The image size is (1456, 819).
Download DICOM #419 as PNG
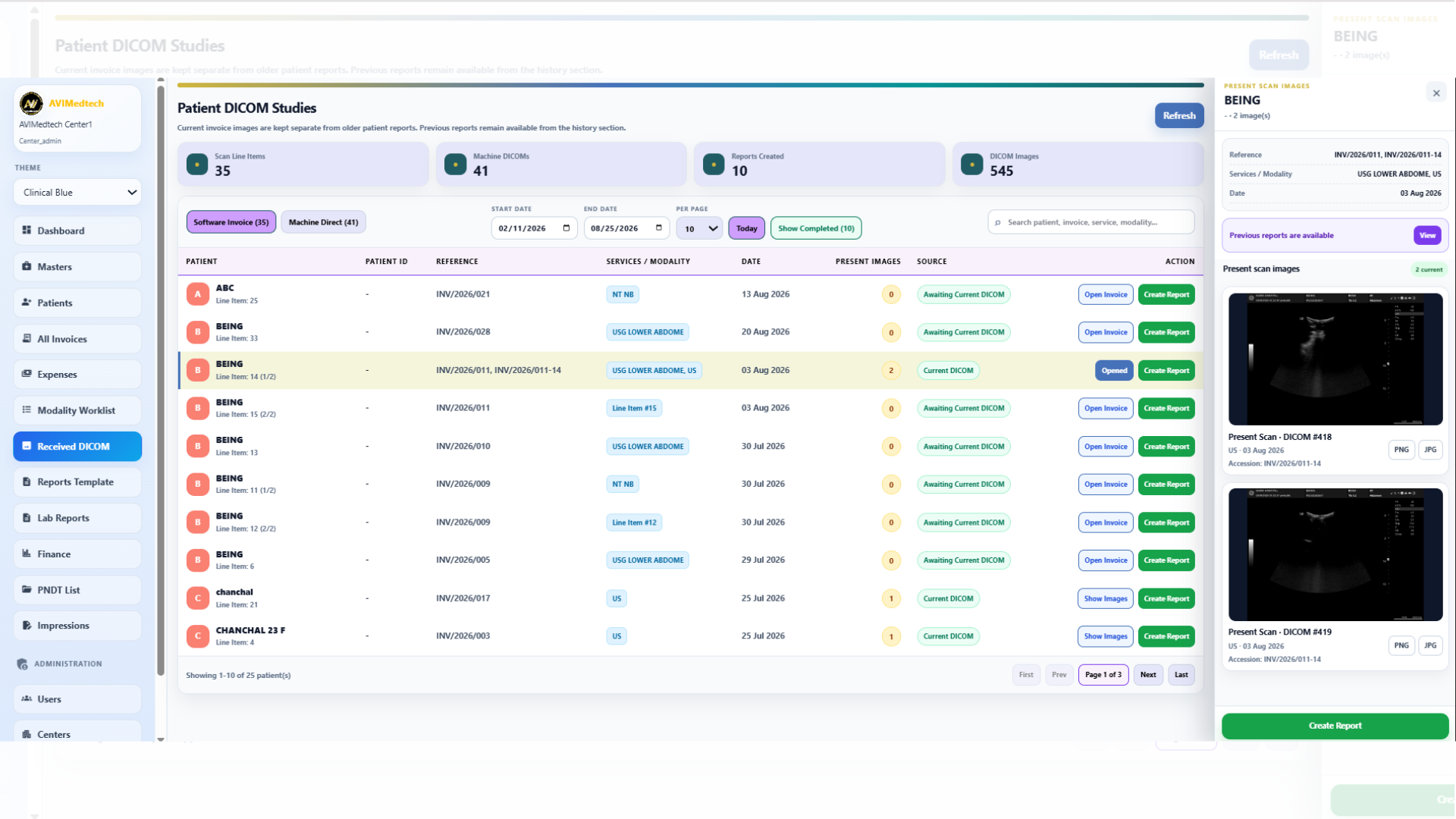(1401, 646)
